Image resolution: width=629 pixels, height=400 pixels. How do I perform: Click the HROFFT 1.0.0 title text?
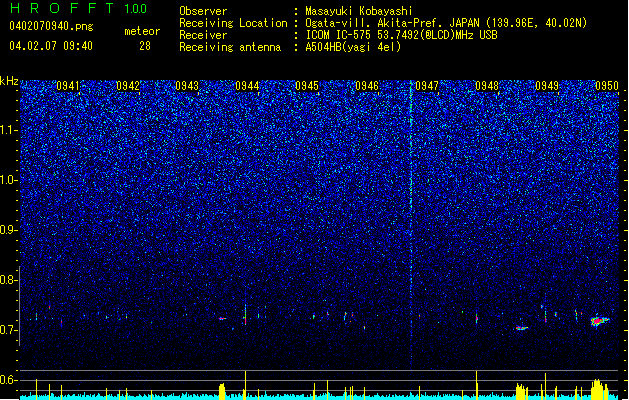tap(79, 8)
